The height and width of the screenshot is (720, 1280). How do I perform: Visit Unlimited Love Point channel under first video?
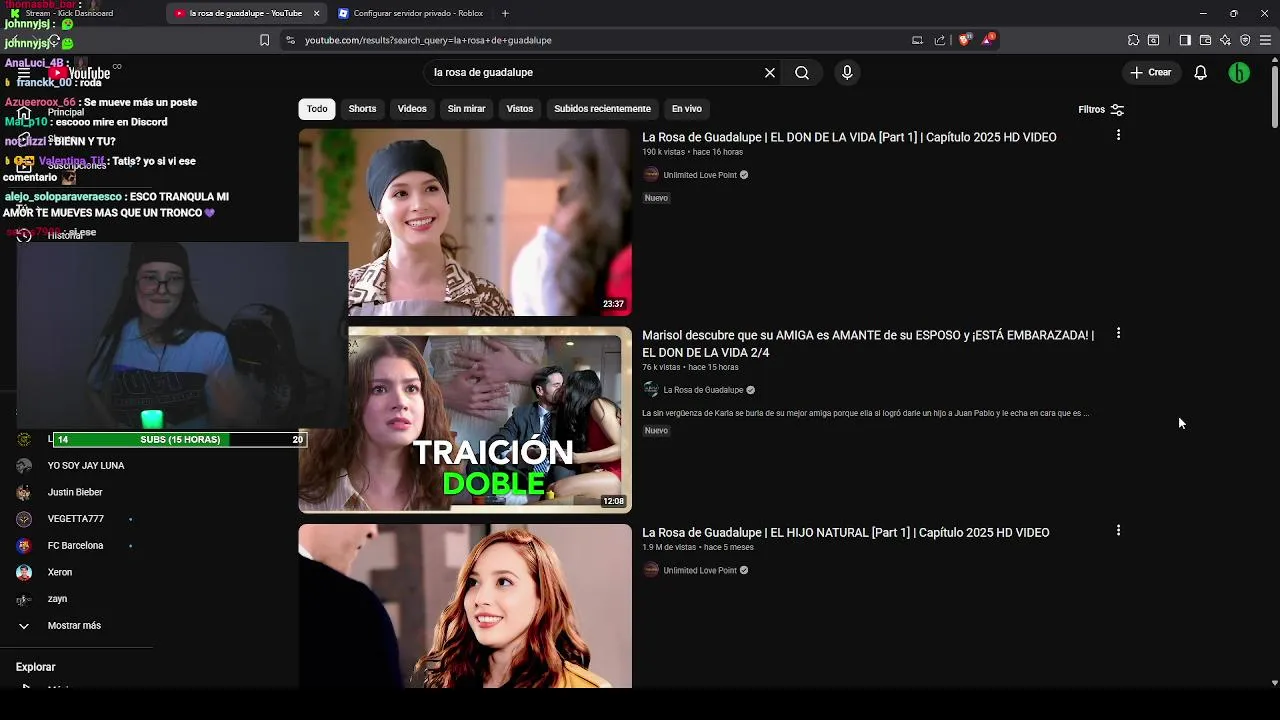(x=700, y=175)
